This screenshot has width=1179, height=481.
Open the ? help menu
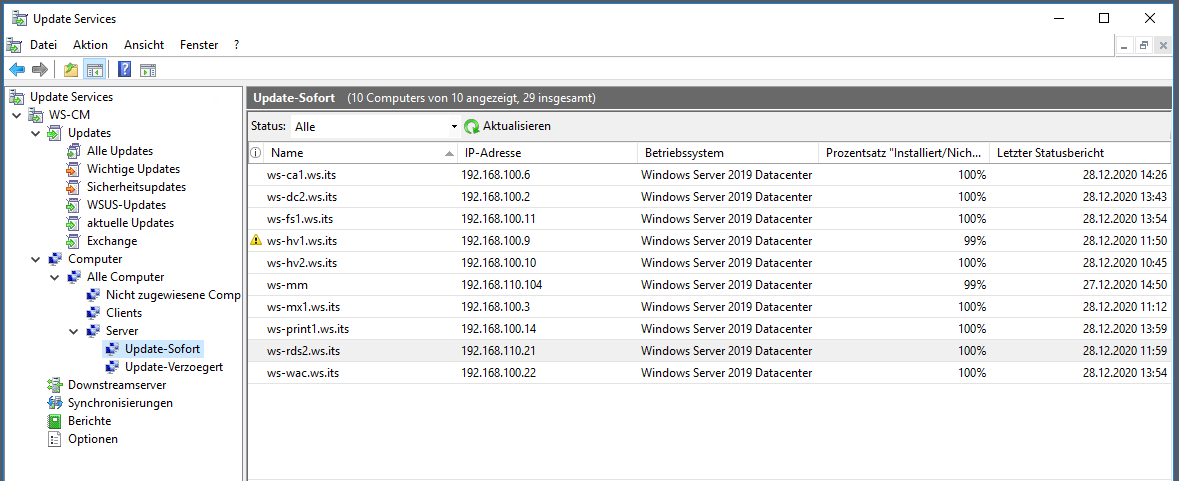point(236,45)
